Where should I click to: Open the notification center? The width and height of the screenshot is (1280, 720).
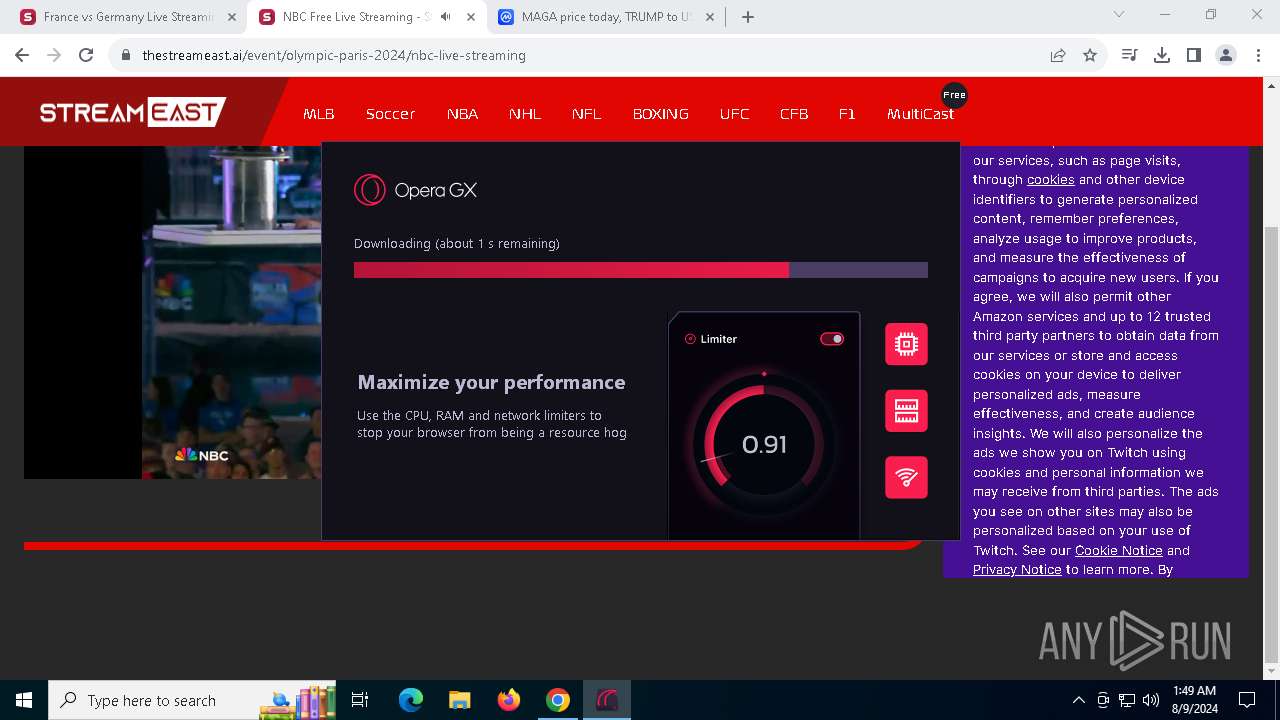coord(1247,700)
